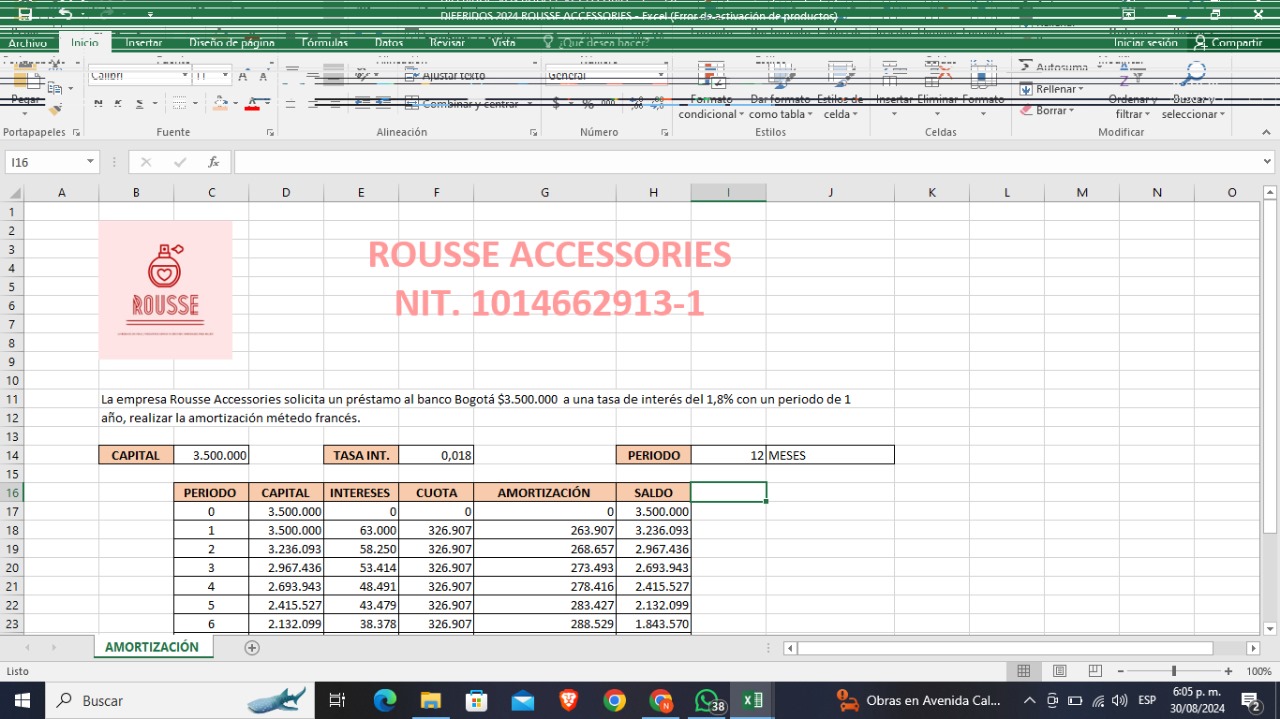Image resolution: width=1280 pixels, height=719 pixels.
Task: Select the AMORTIZACIÓN sheet tab
Action: pyautogui.click(x=152, y=647)
